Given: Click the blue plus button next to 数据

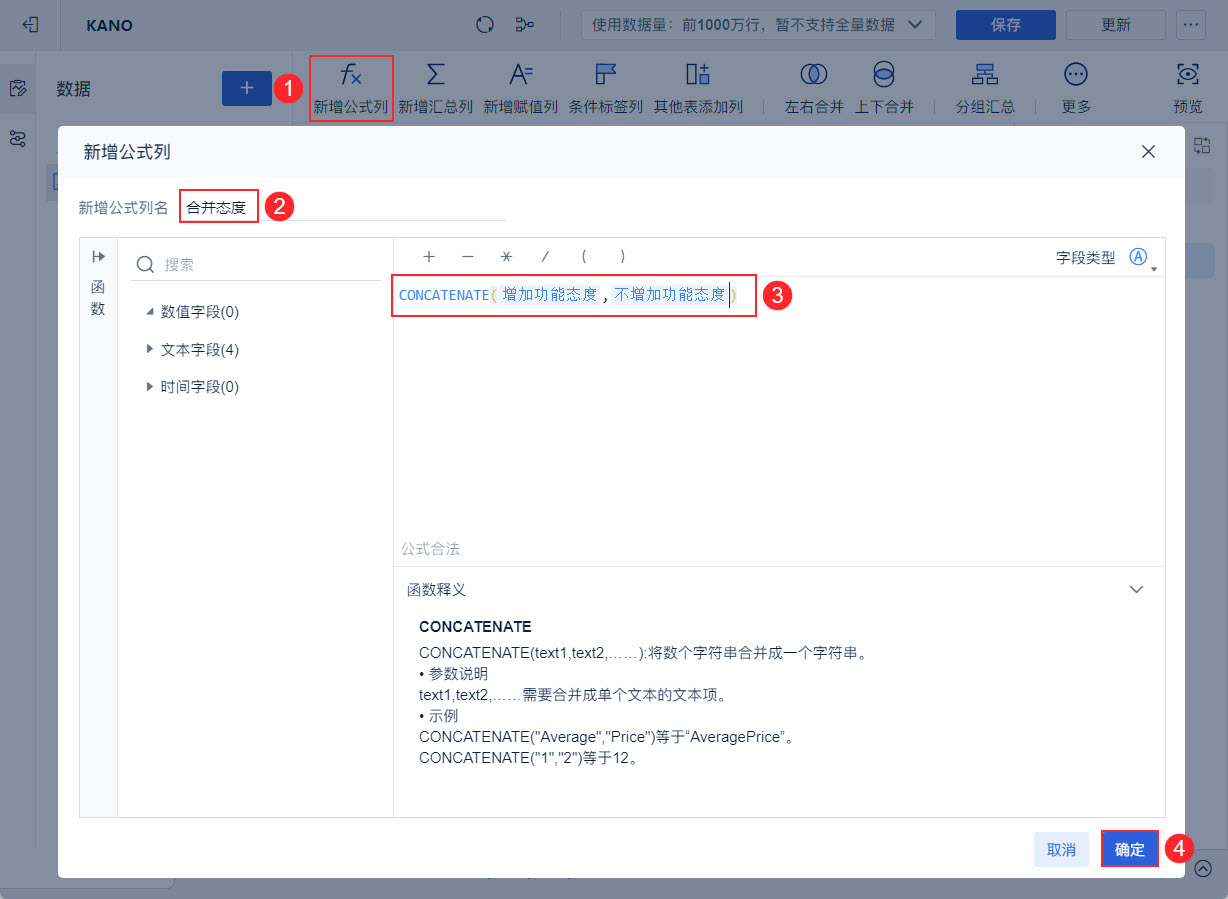Looking at the screenshot, I should click(x=247, y=88).
